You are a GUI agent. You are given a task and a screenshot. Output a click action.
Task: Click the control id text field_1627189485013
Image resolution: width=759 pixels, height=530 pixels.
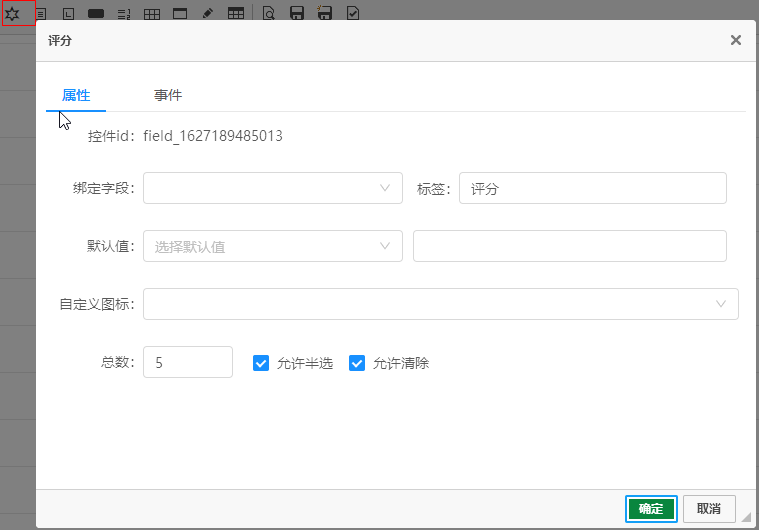coord(213,136)
